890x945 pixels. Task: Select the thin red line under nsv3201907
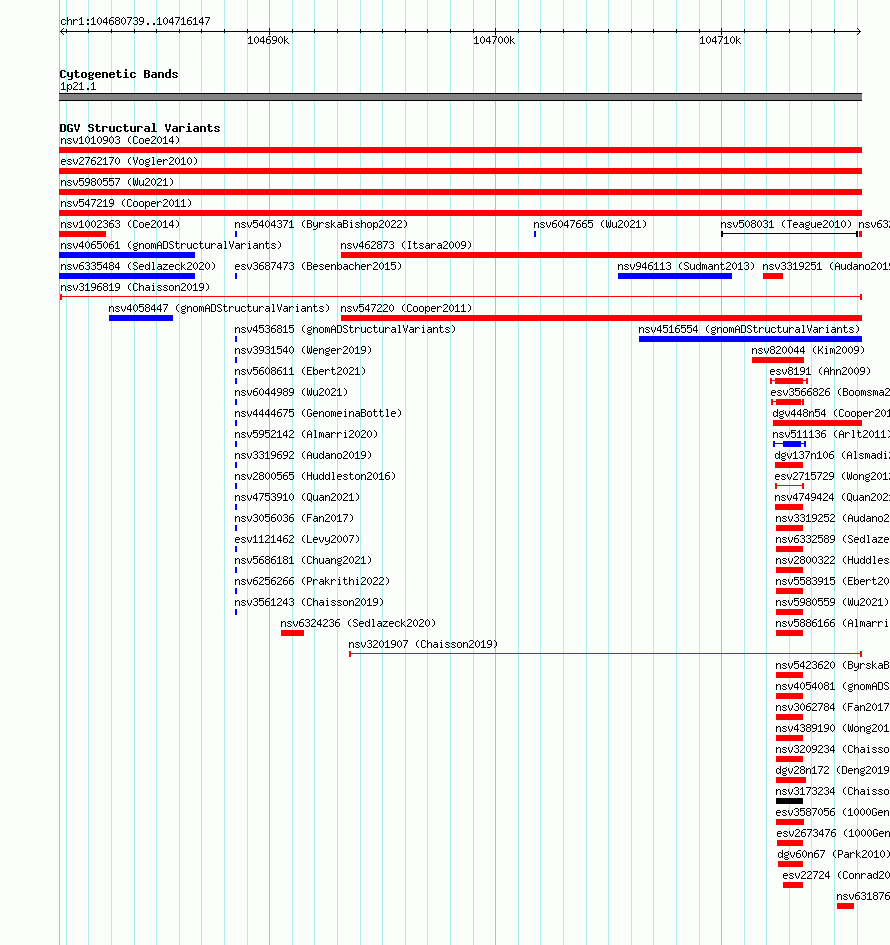pyautogui.click(x=606, y=654)
